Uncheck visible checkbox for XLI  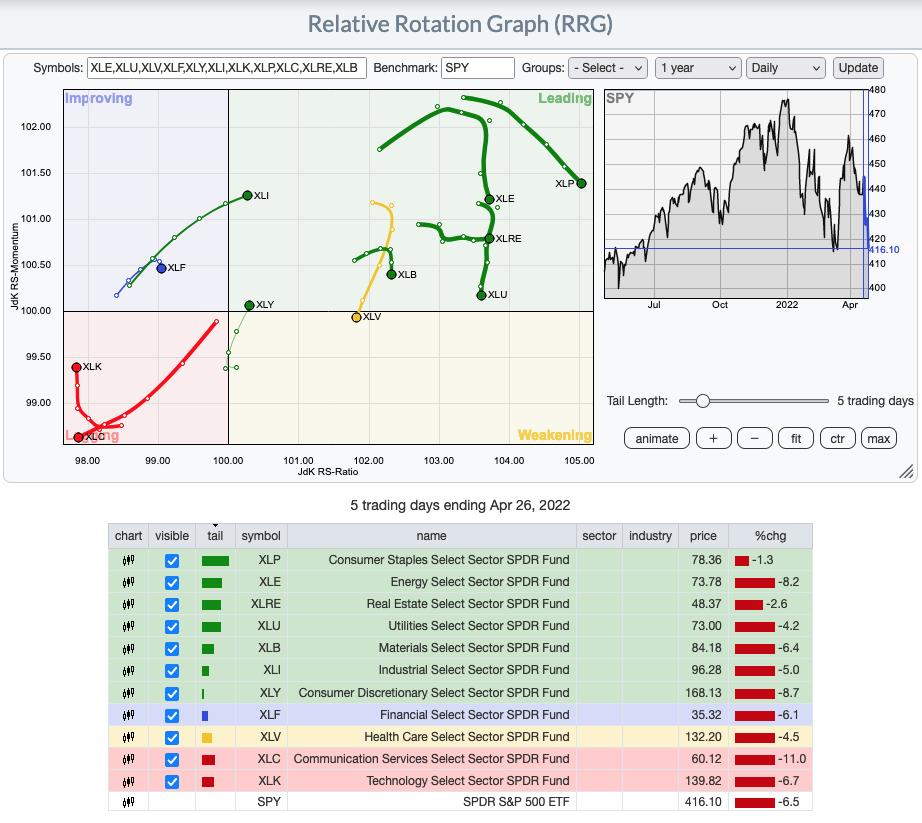click(x=172, y=671)
